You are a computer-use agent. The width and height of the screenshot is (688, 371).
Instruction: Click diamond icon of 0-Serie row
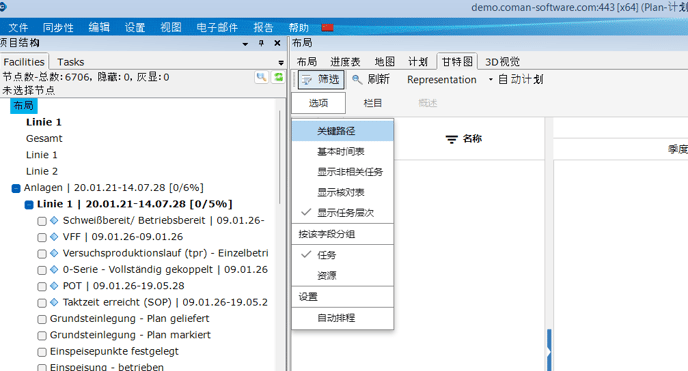[x=54, y=270]
